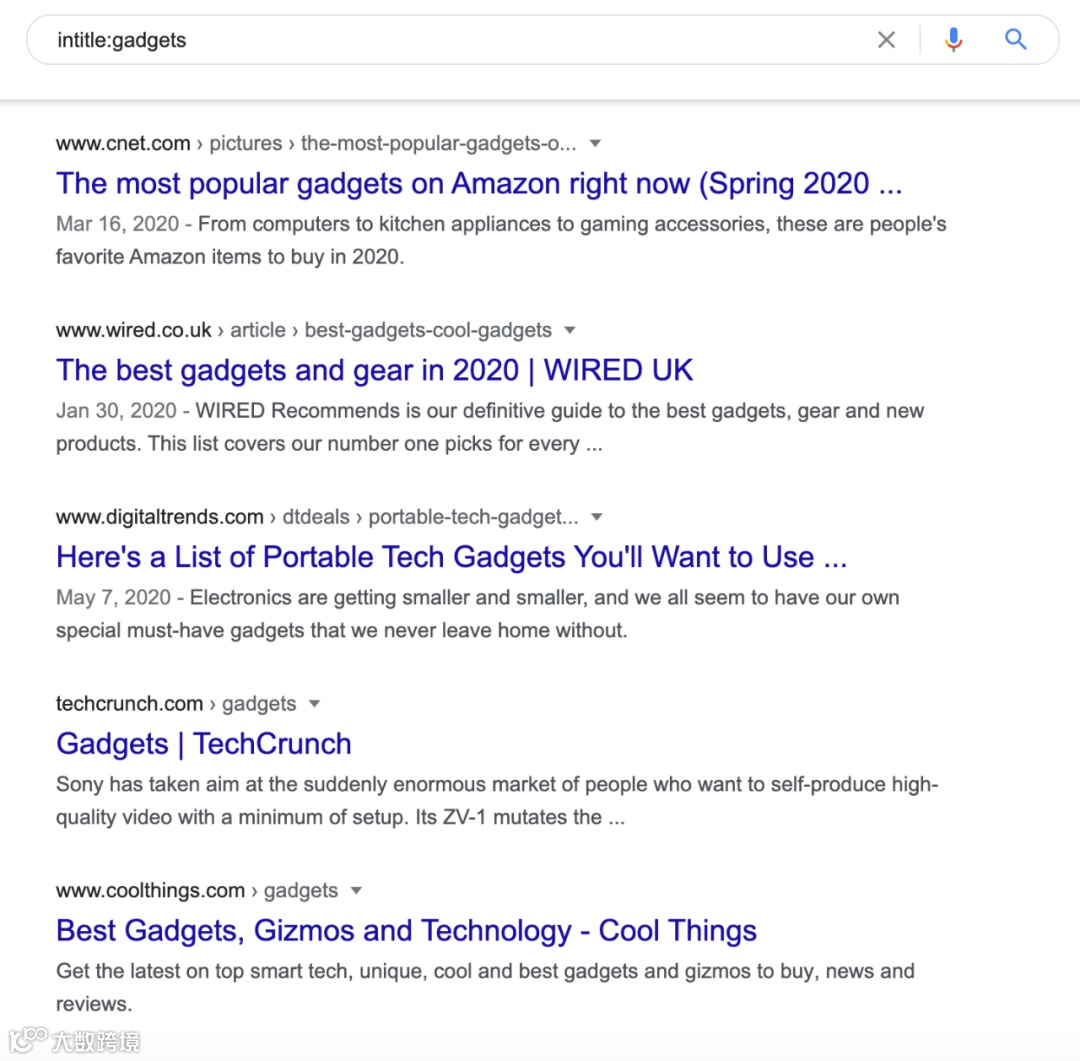Open 'The most popular gadgets on Amazon' result
This screenshot has width=1080, height=1061.
click(x=479, y=183)
